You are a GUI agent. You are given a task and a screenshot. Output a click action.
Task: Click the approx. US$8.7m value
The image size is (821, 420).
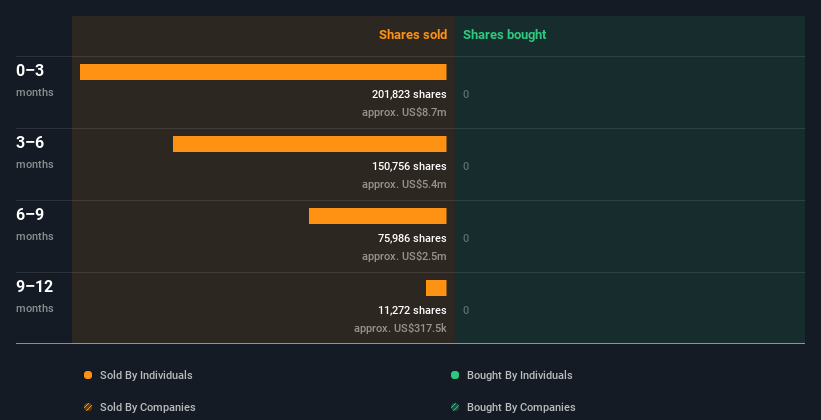point(404,113)
